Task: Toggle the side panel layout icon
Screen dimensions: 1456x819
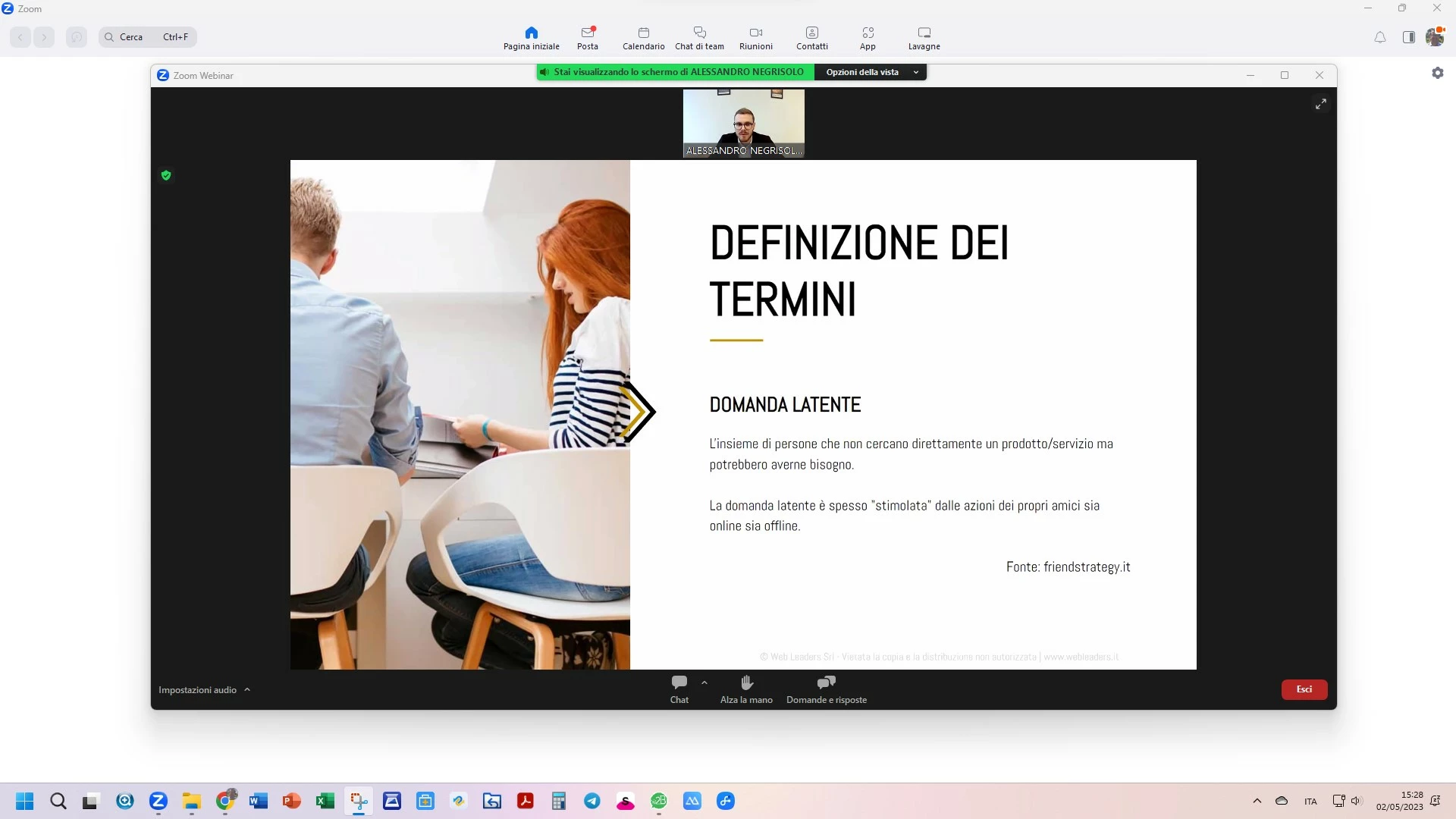Action: (x=1408, y=37)
